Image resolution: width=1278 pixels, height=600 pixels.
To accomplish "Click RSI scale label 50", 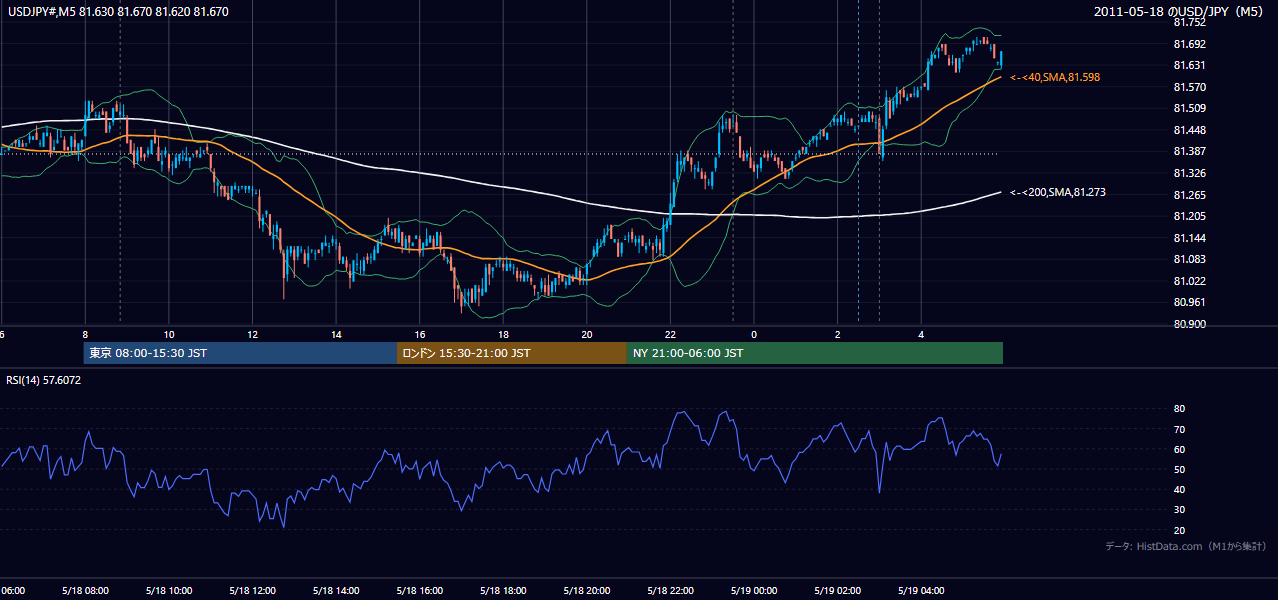I will 1179,469.
